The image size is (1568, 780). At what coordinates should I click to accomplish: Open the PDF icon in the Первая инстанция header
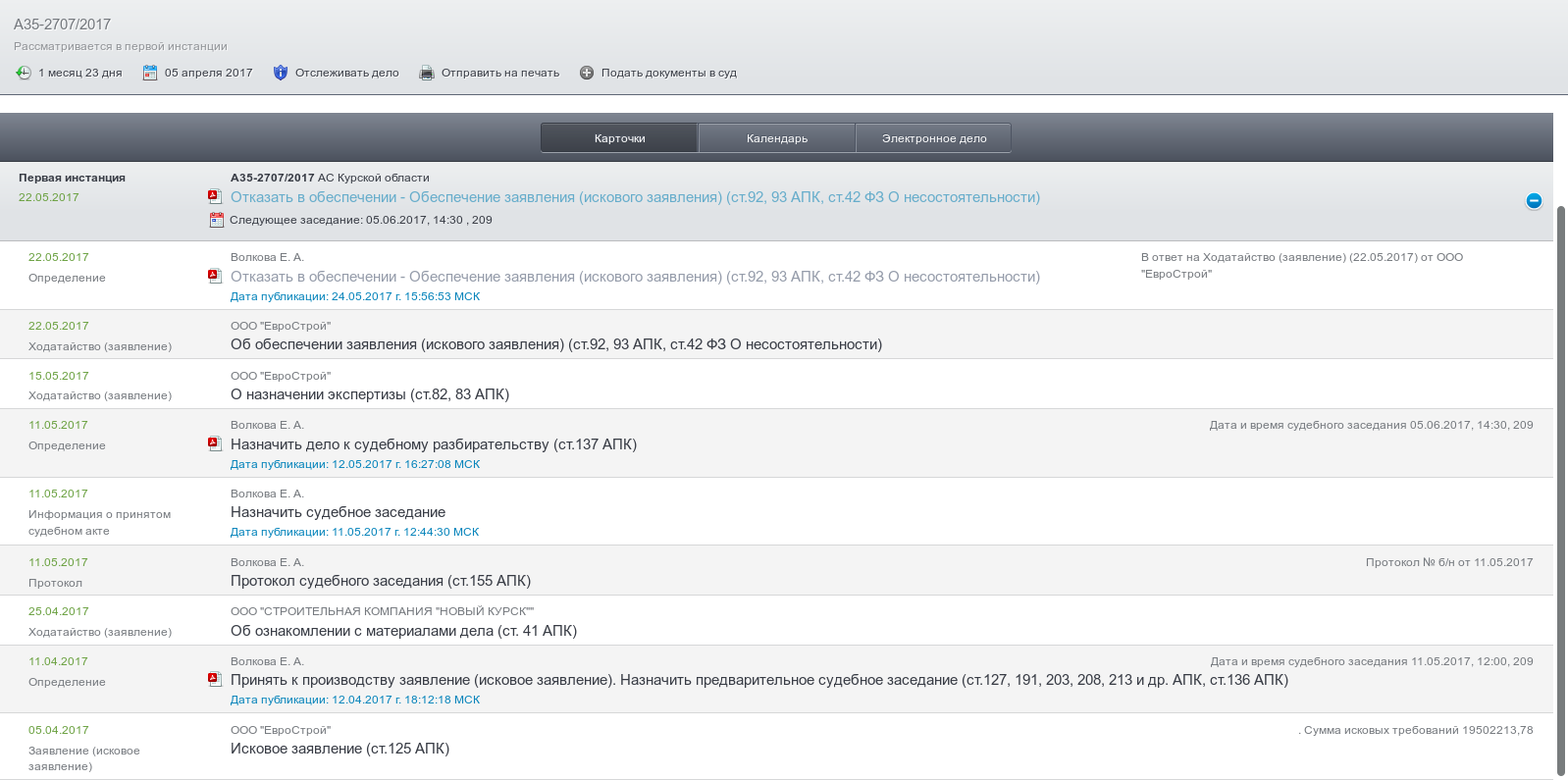click(x=215, y=196)
